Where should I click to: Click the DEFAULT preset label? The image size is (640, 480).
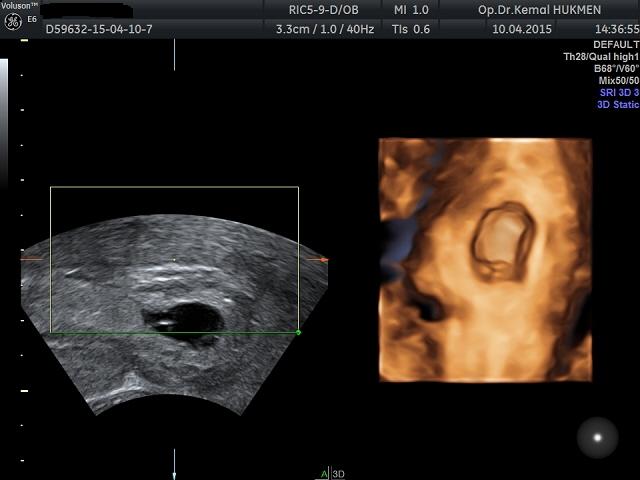point(616,44)
